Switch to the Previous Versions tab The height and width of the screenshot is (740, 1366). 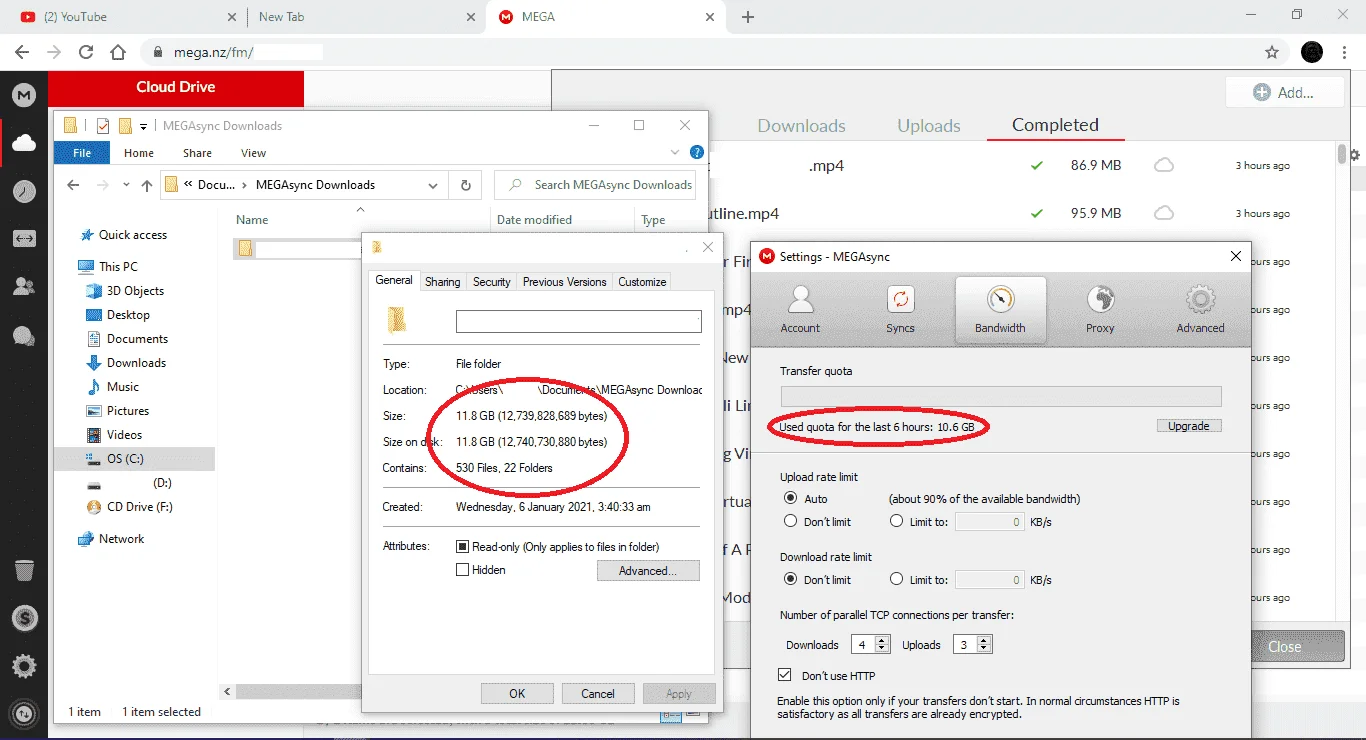click(x=564, y=282)
